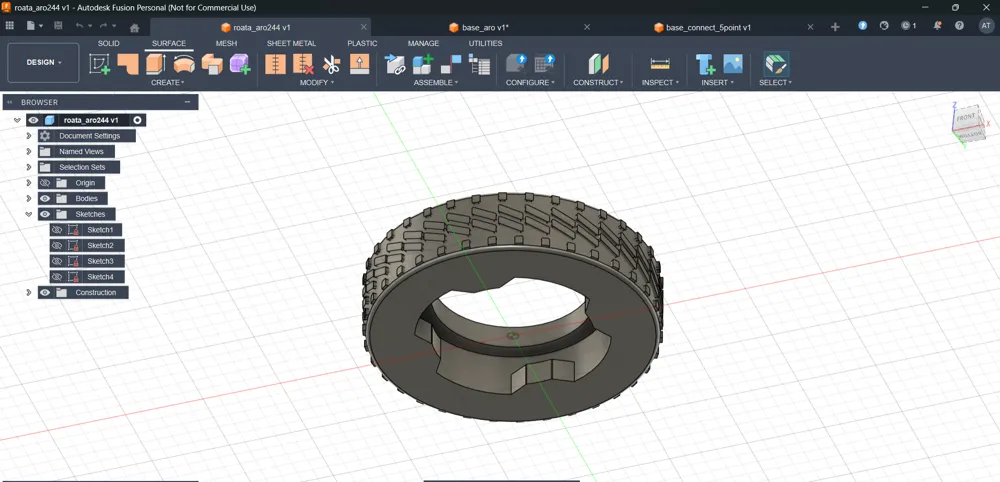Click the Insert text T icon

point(705,64)
